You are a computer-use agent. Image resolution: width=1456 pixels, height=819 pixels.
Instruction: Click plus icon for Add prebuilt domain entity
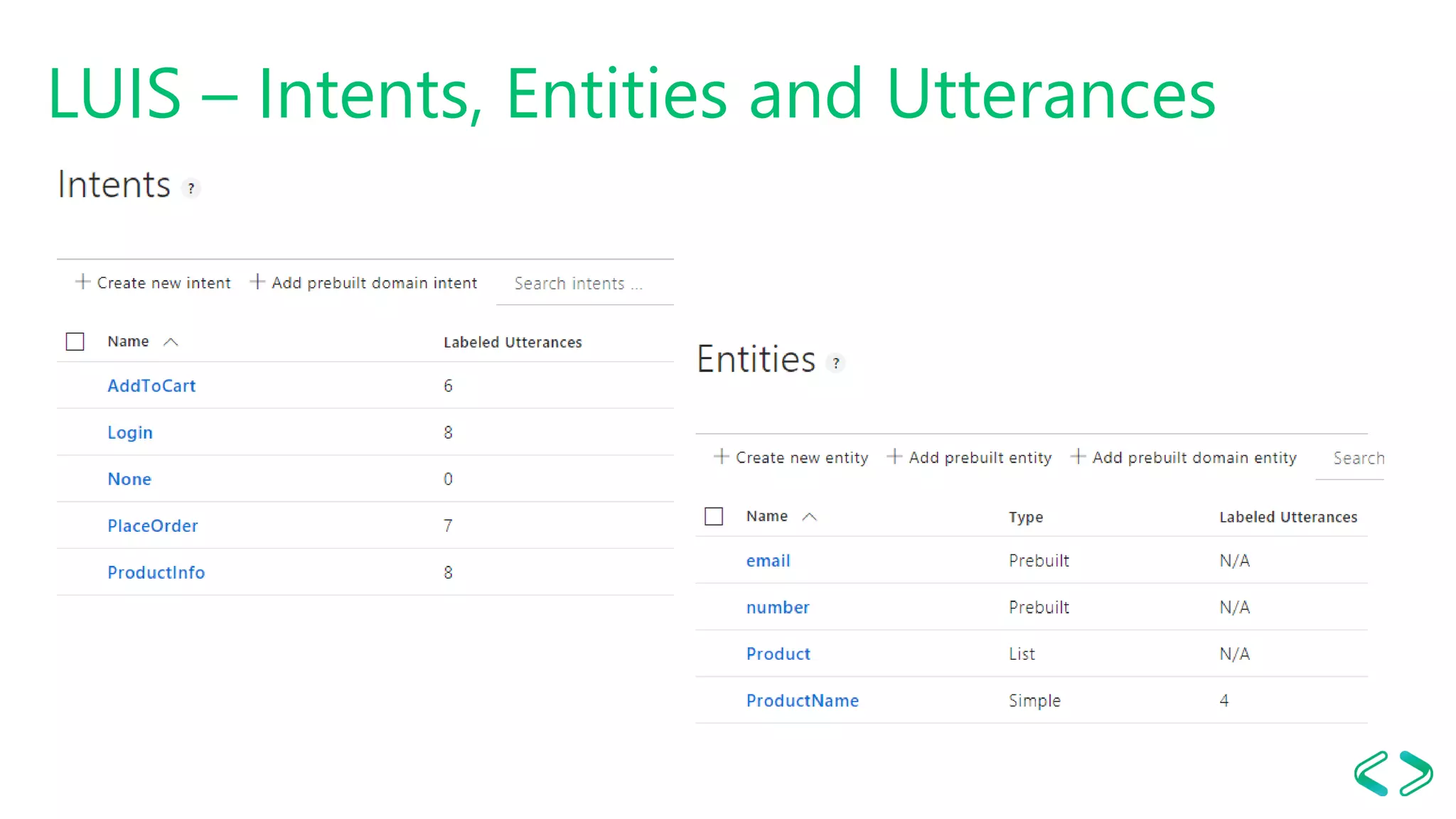click(1078, 456)
